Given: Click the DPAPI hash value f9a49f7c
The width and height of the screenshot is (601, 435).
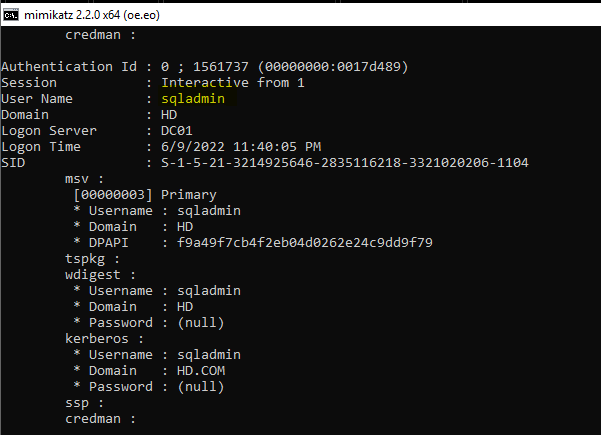Looking at the screenshot, I should click(305, 243).
